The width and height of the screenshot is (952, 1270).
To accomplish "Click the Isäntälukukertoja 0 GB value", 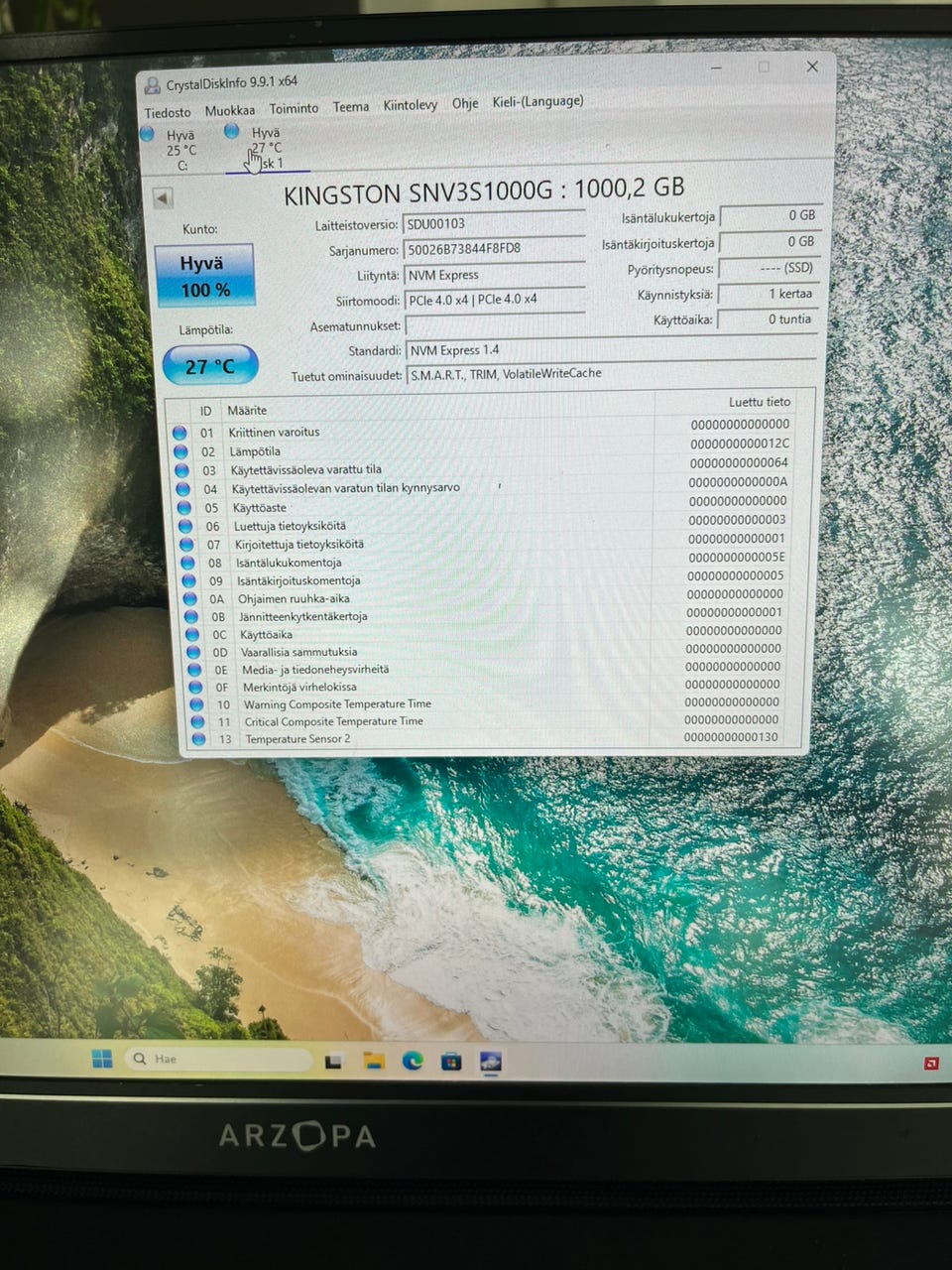I will (x=770, y=215).
